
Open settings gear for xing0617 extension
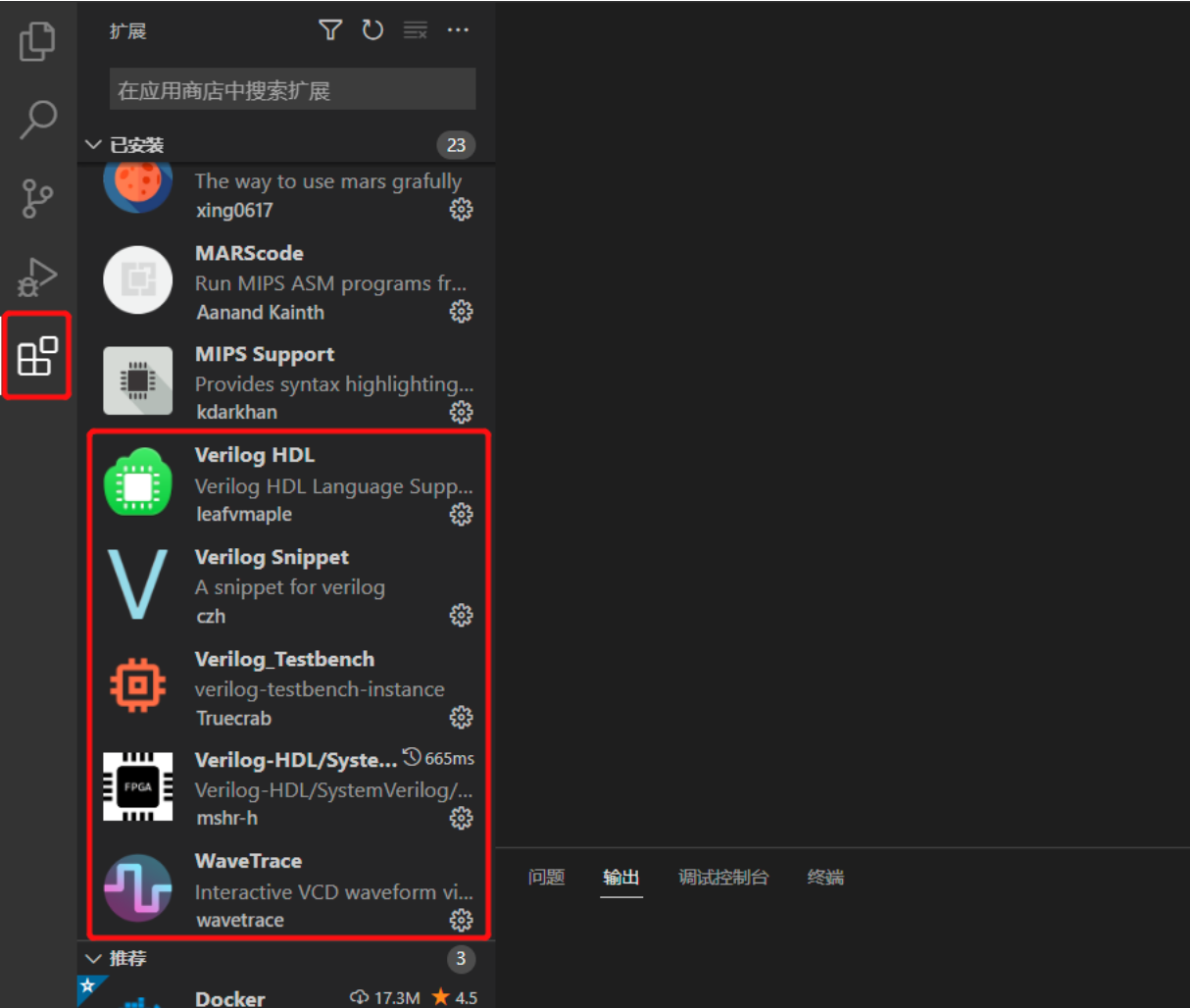click(x=461, y=209)
